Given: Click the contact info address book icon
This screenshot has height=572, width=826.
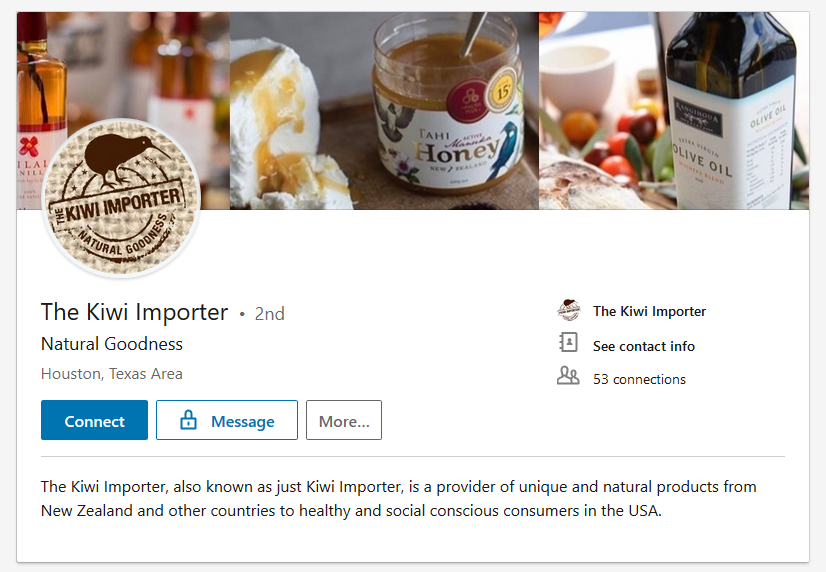Looking at the screenshot, I should point(568,344).
